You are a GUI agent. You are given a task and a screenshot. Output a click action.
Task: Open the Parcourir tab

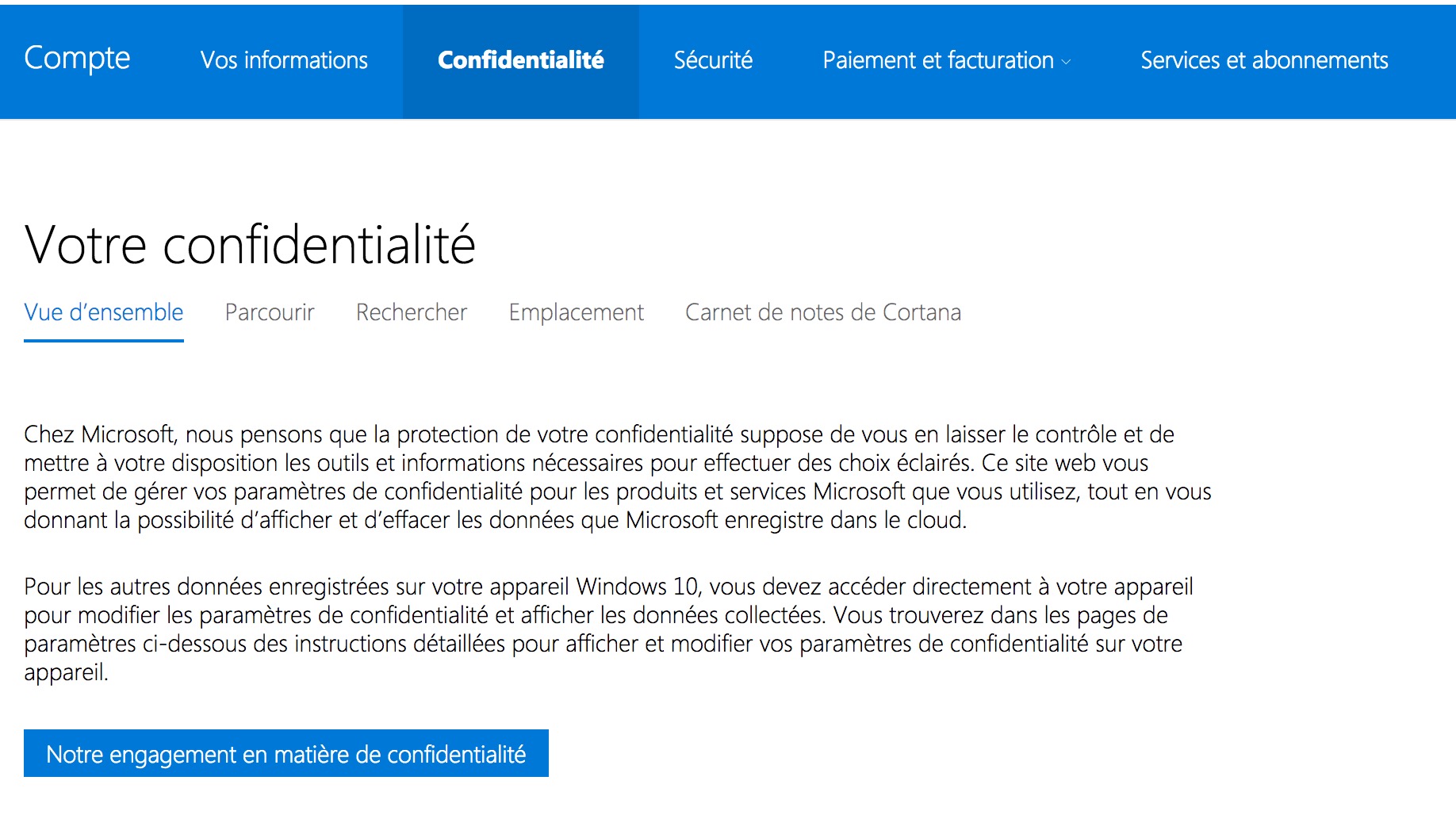270,312
